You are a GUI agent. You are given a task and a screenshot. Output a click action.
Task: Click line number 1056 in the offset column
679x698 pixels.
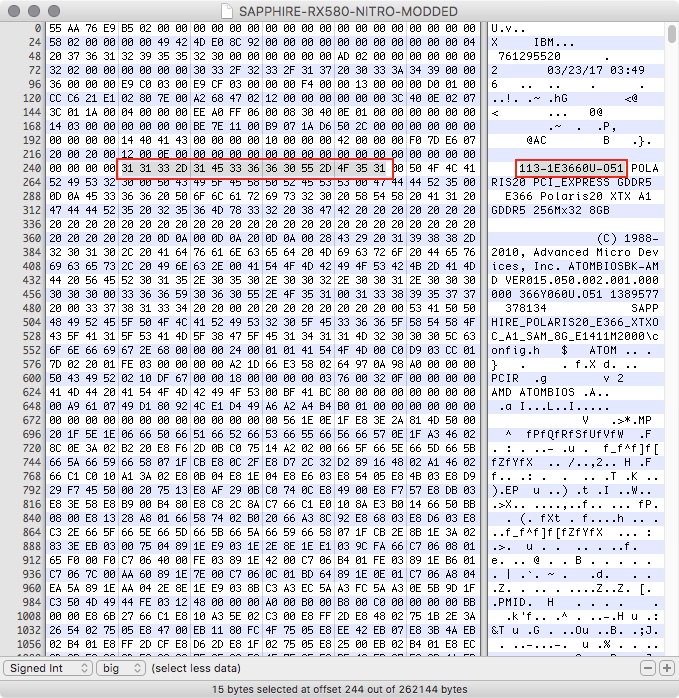tap(29, 644)
